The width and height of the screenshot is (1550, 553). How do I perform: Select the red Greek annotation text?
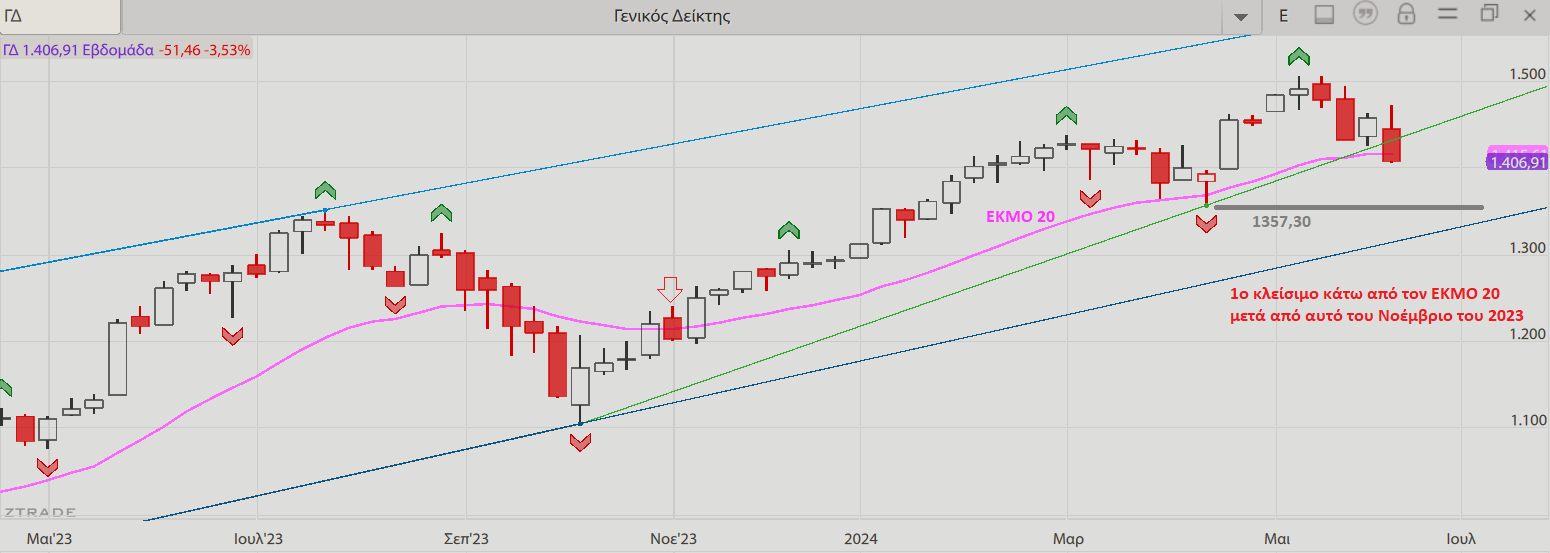(x=1377, y=303)
